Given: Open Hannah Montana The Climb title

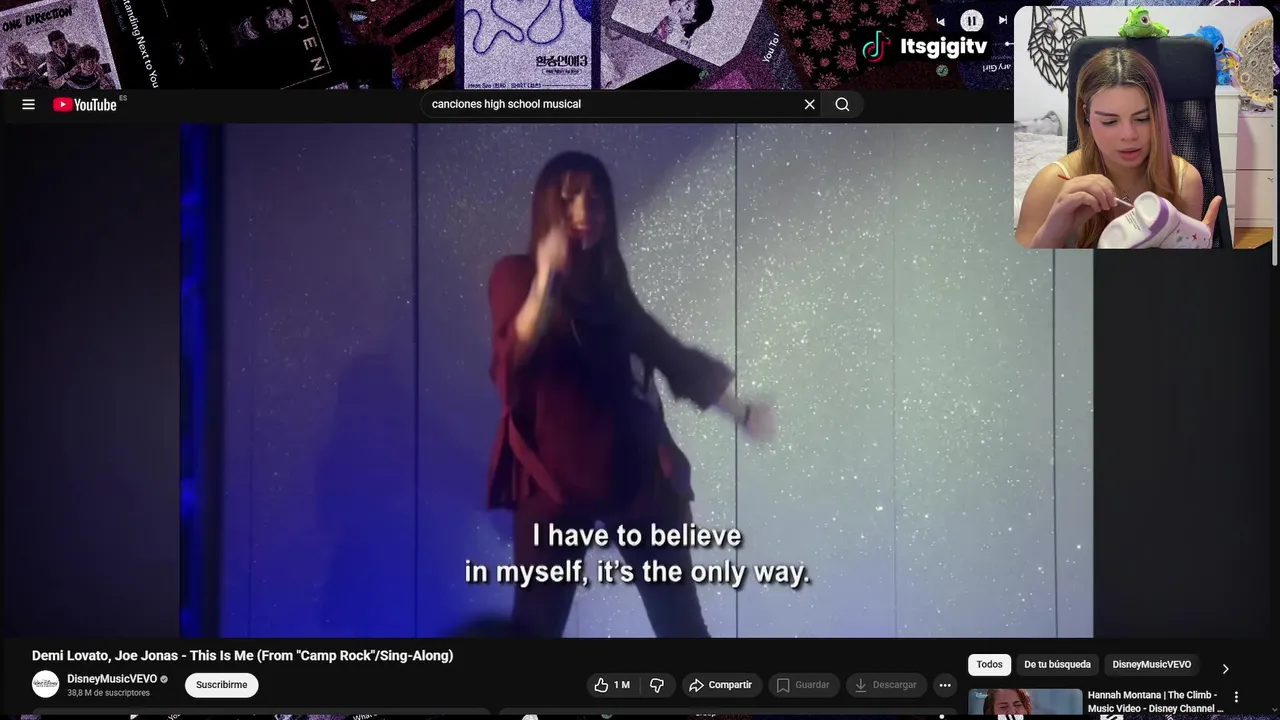Looking at the screenshot, I should tap(1155, 702).
